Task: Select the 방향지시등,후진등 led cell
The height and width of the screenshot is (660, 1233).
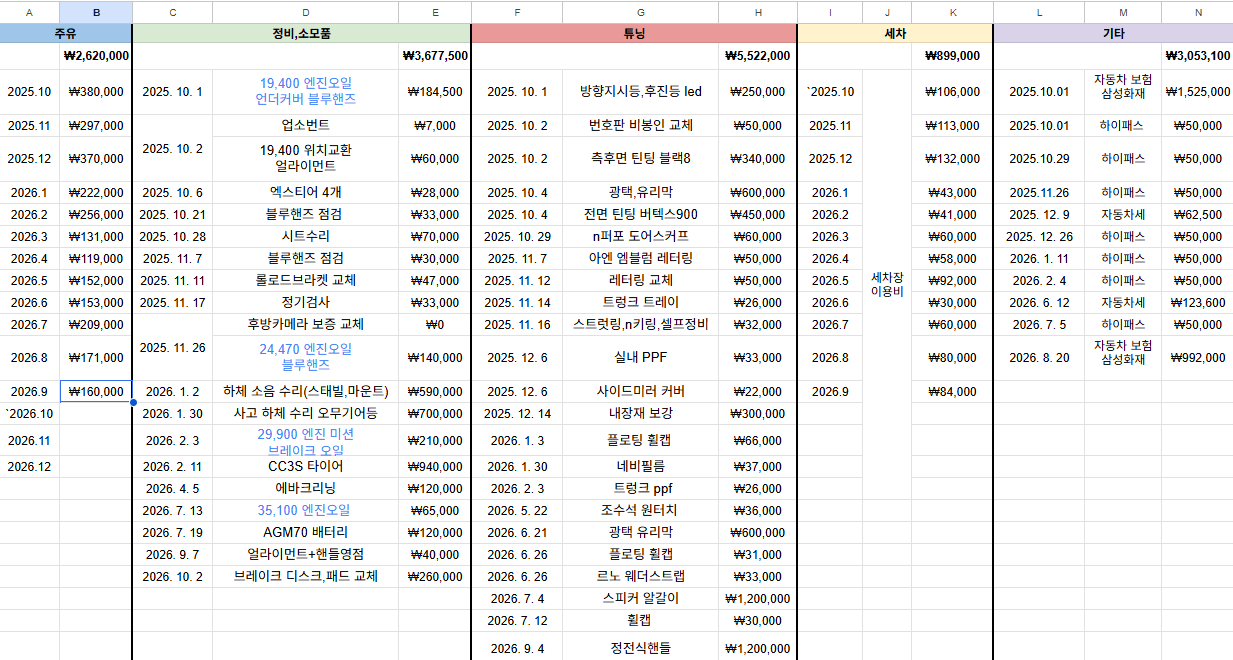Action: pyautogui.click(x=640, y=92)
